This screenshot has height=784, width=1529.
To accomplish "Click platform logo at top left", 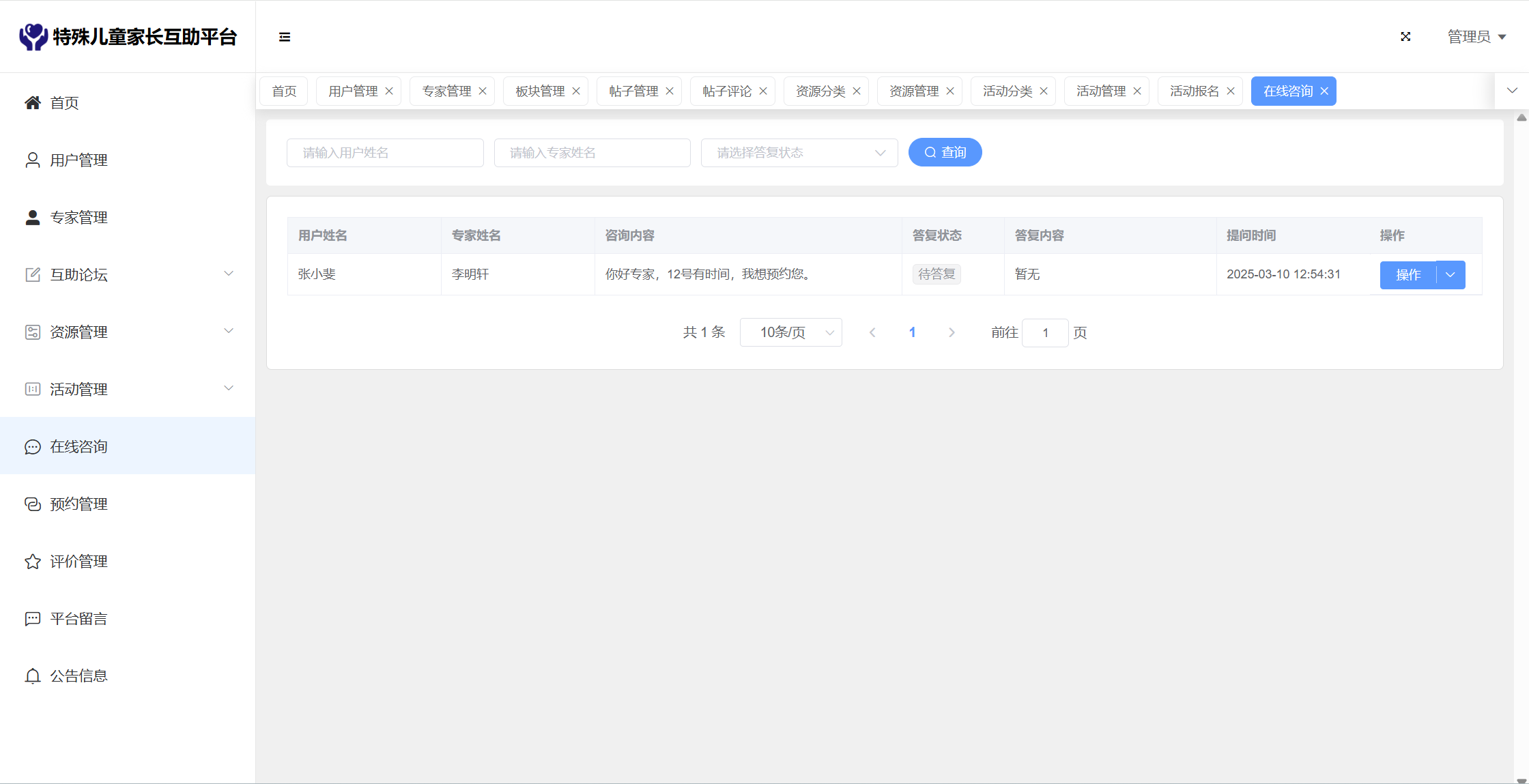I will [33, 37].
